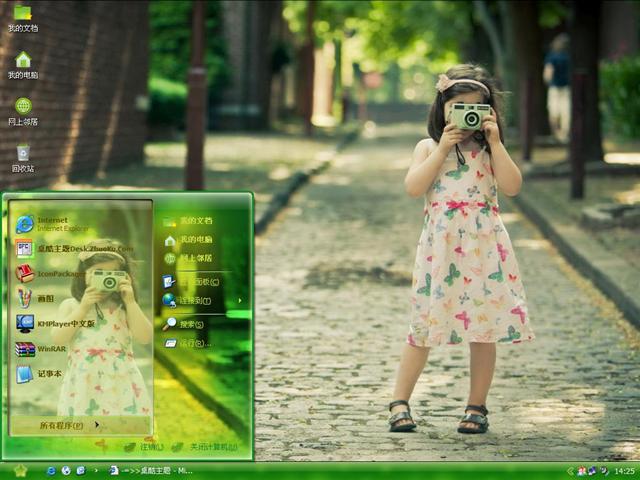Click 关闭计算机(U) shut down button
This screenshot has width=640, height=480.
pos(205,447)
